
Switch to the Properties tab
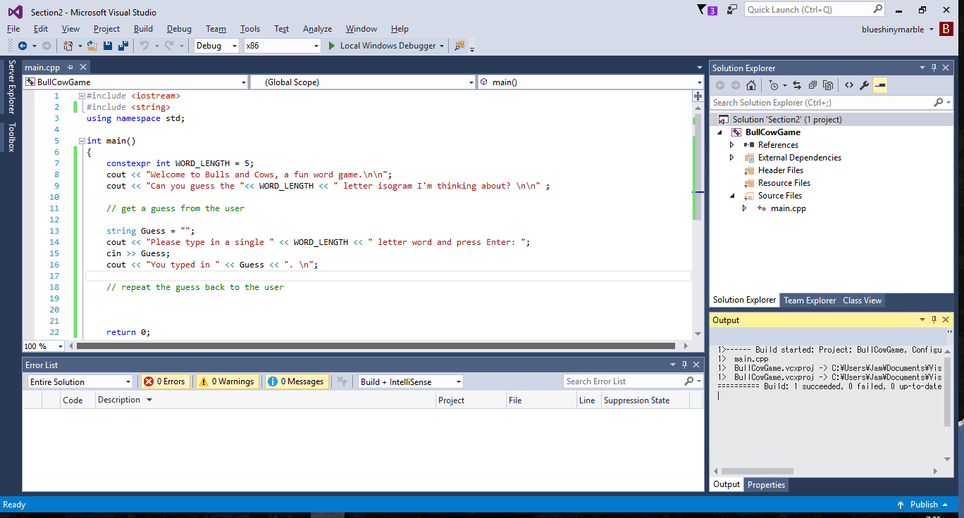click(x=766, y=485)
